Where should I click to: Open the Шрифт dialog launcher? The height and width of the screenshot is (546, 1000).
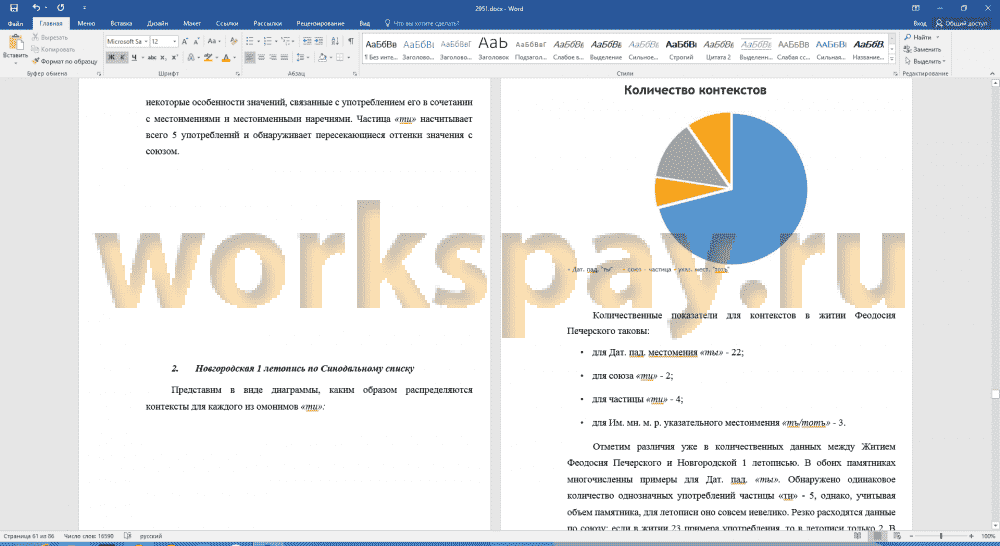pyautogui.click(x=238, y=74)
